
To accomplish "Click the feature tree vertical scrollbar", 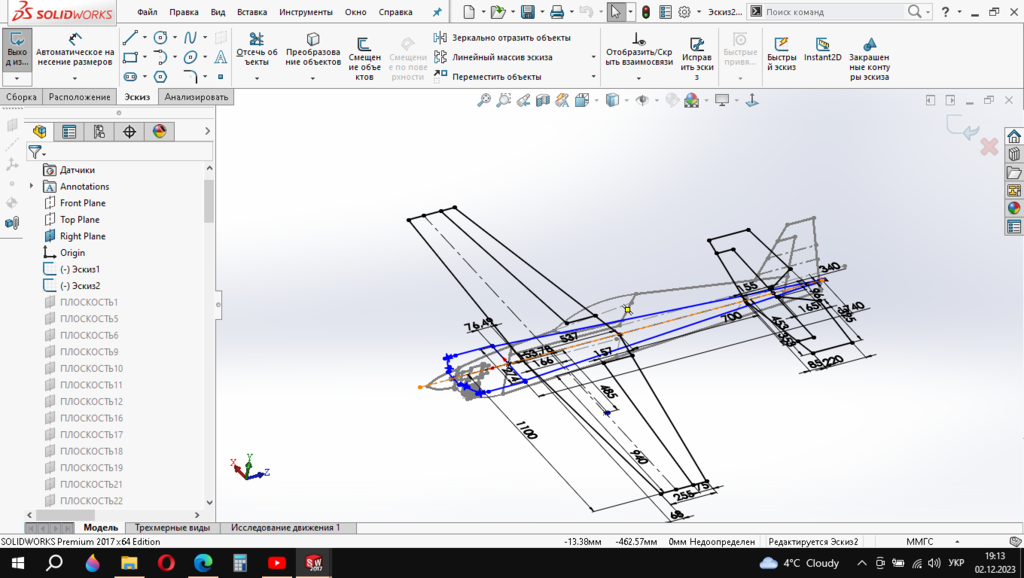I will [x=209, y=200].
